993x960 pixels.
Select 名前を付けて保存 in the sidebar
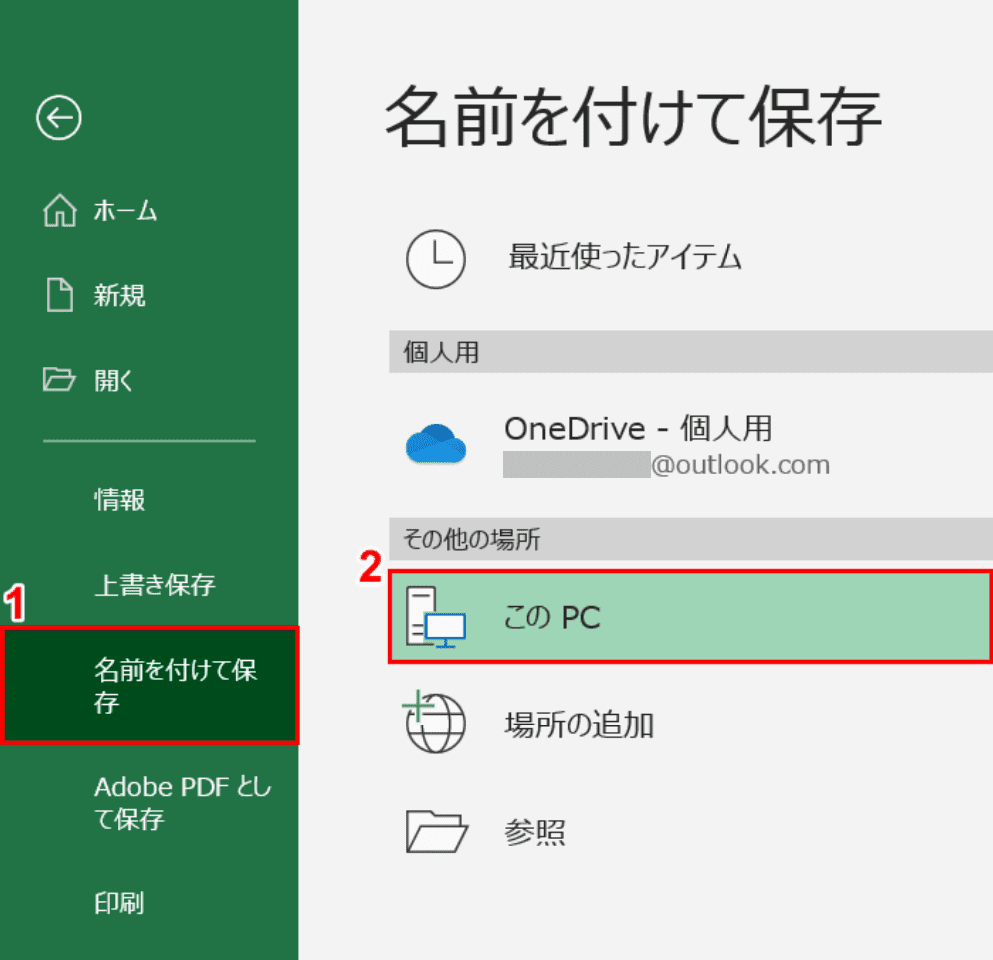pos(149,685)
